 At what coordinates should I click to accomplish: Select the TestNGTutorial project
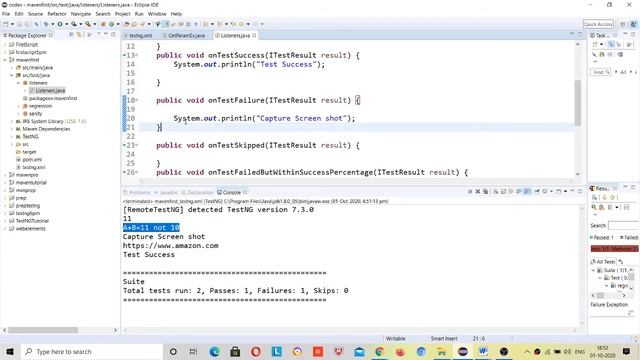point(32,221)
